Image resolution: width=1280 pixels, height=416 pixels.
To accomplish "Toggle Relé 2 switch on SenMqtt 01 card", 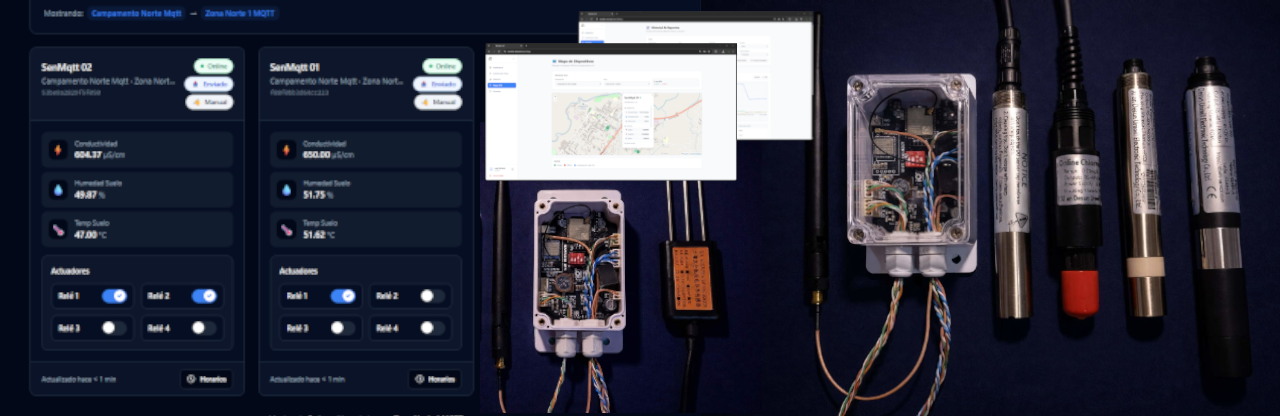I will coord(433,296).
